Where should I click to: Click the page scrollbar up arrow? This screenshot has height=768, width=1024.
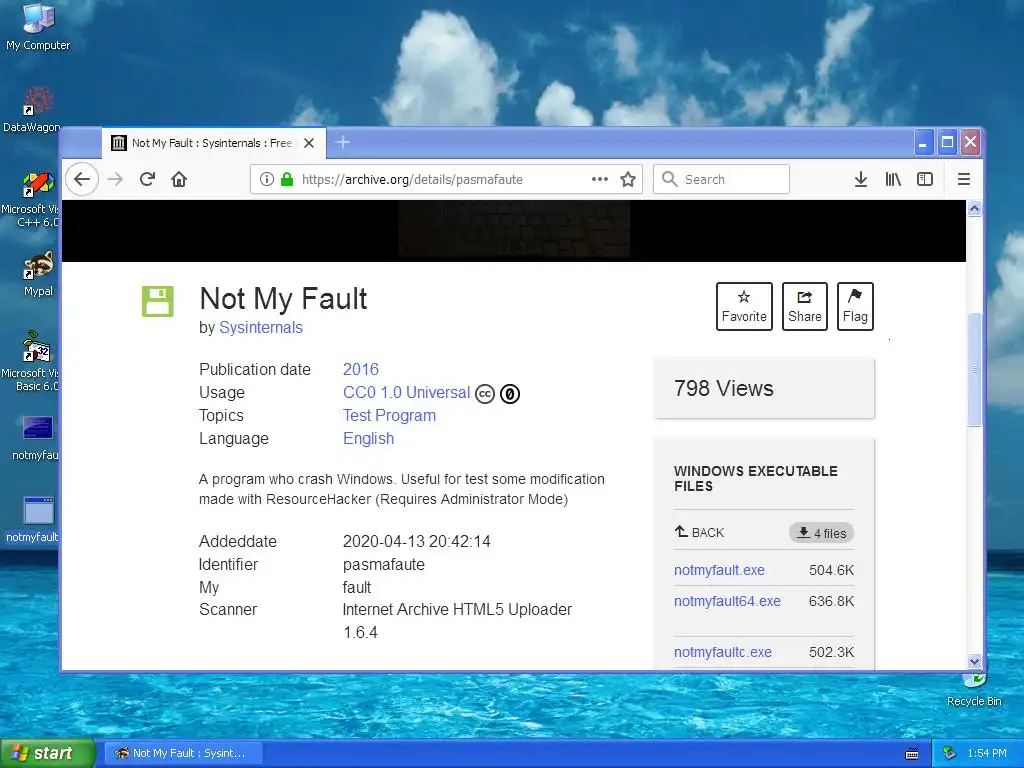(974, 208)
